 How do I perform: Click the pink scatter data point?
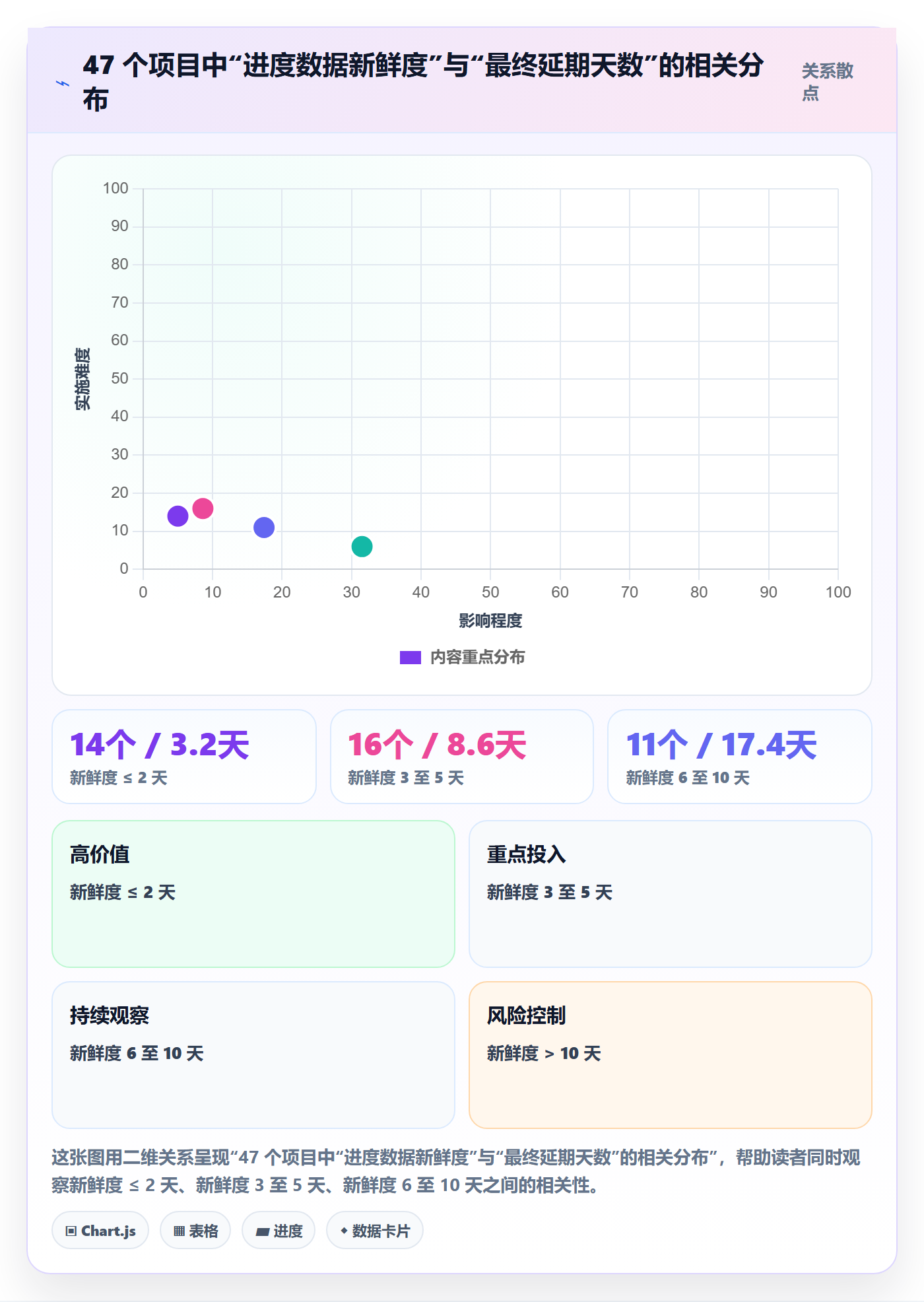[x=203, y=508]
